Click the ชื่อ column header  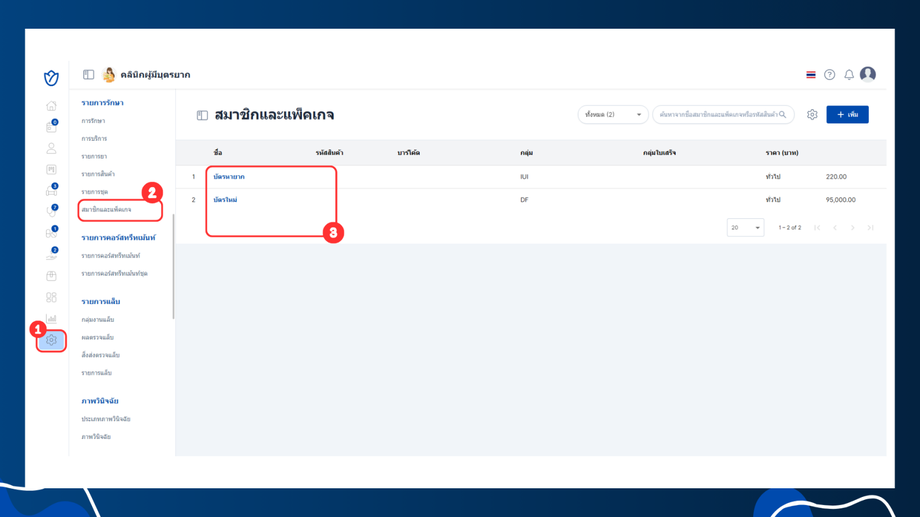coord(218,153)
